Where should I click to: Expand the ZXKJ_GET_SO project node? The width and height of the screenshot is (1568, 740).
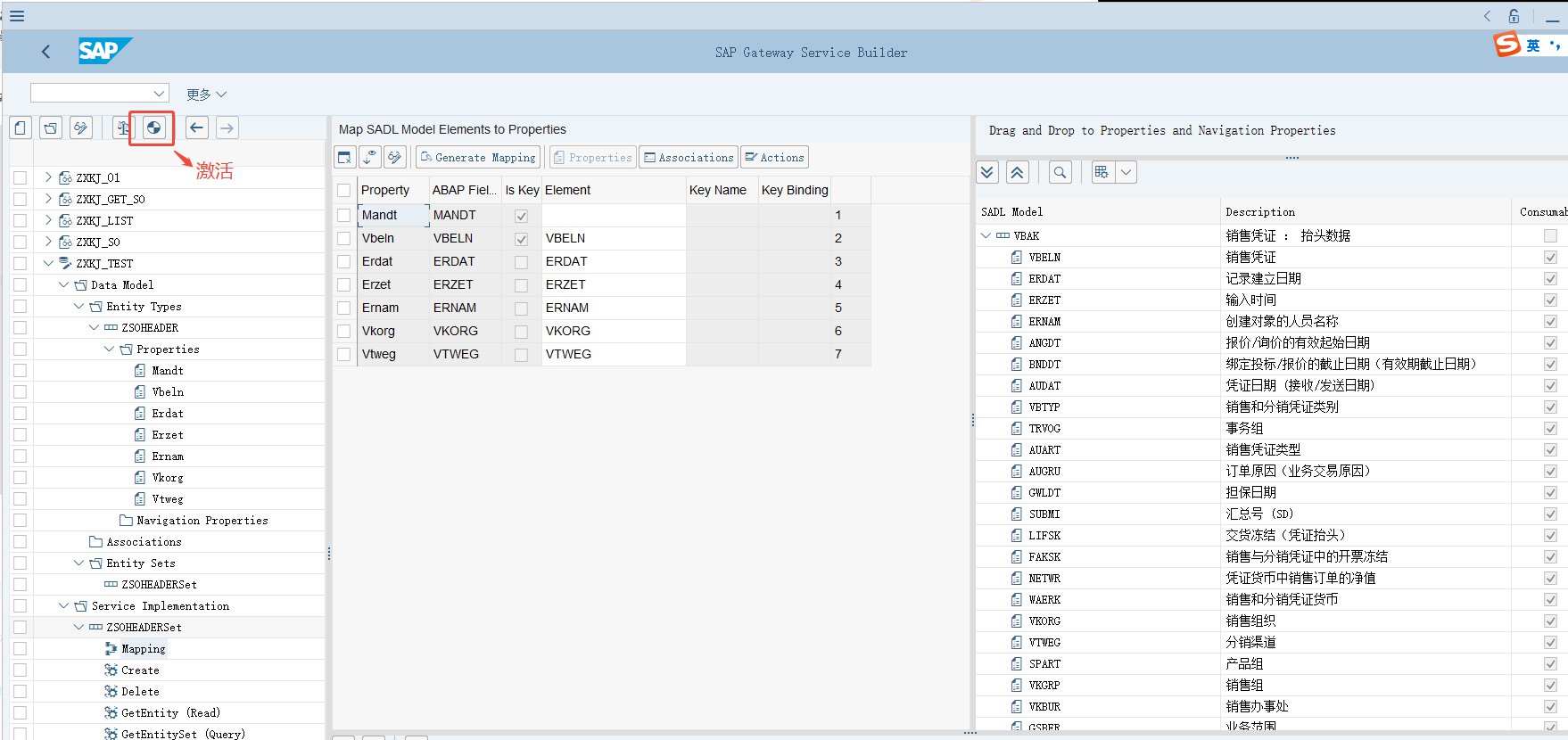(48, 199)
